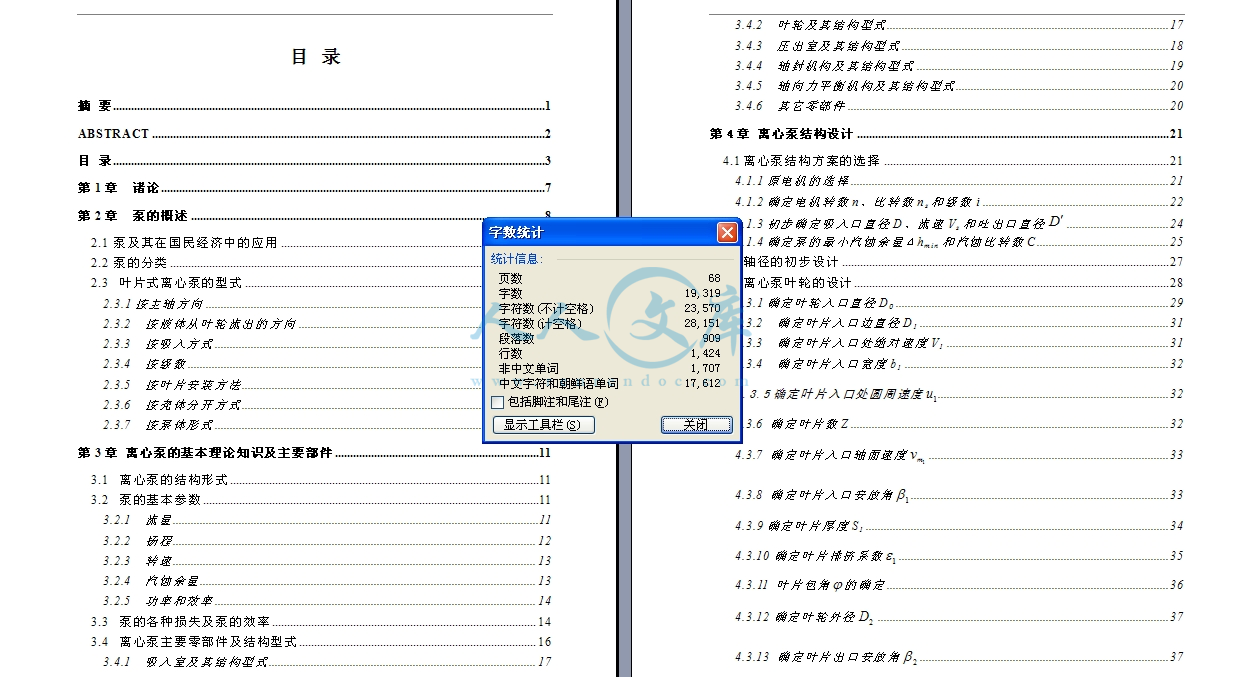This screenshot has width=1246, height=677.
Task: Click entry 2.3.1 按主轴方向
Action: (293, 304)
